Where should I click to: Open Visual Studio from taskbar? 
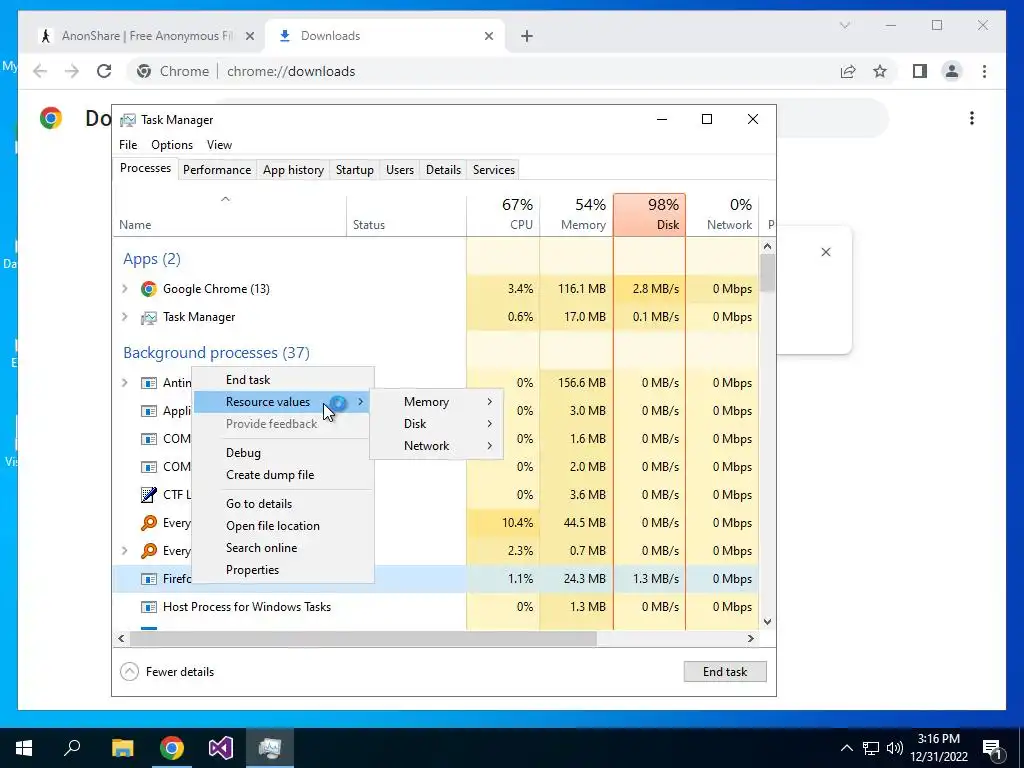[x=221, y=748]
